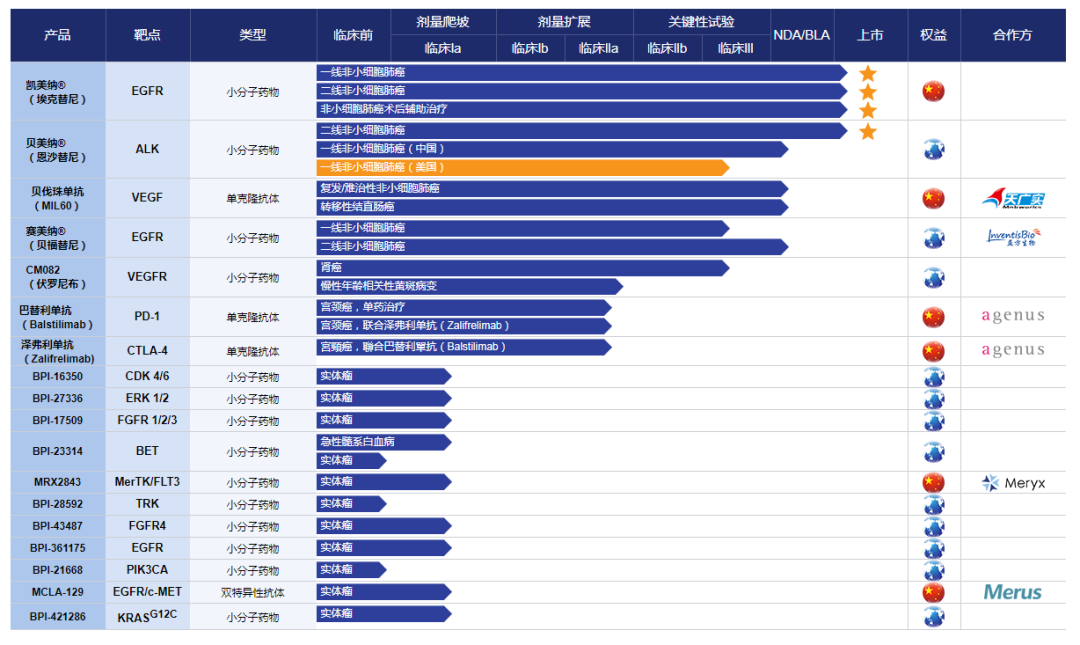Click the 临床III sub-header

735,48
